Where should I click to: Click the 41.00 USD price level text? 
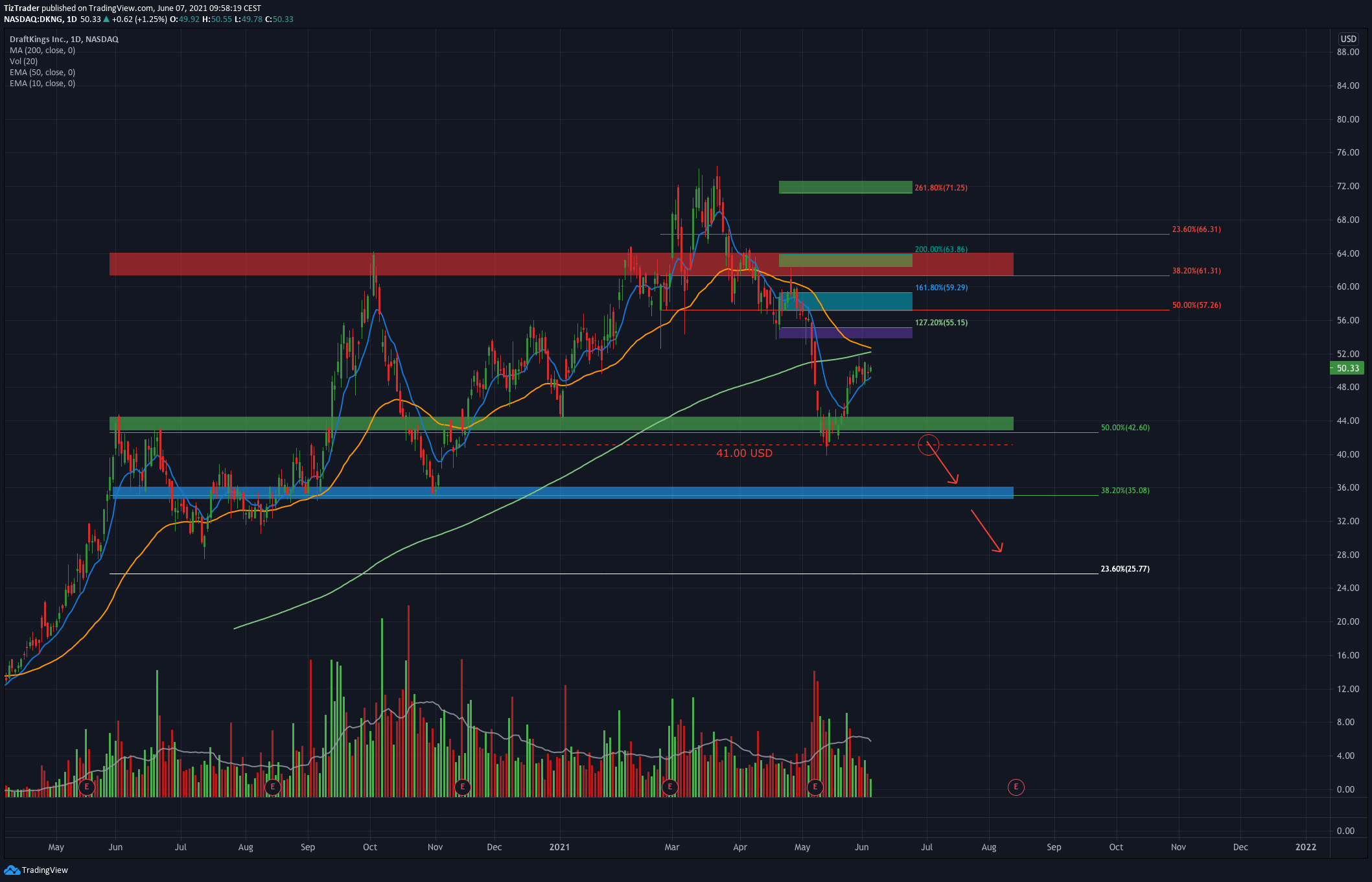(x=744, y=453)
